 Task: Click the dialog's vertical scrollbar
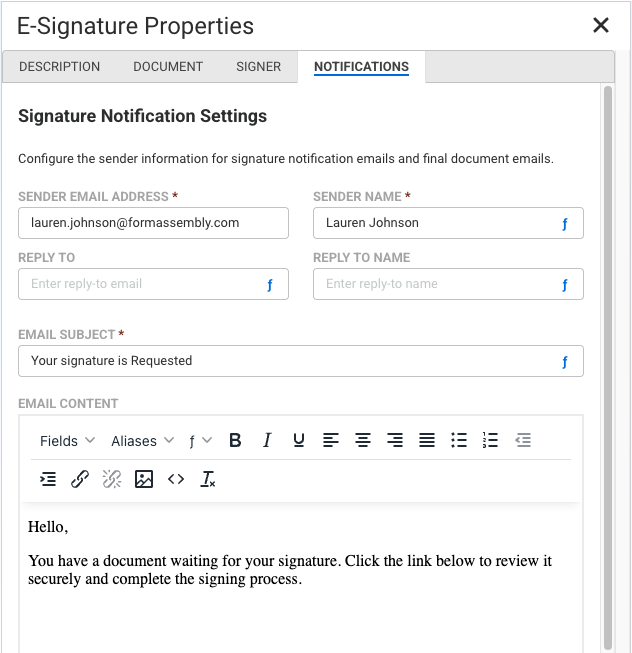(x=608, y=366)
